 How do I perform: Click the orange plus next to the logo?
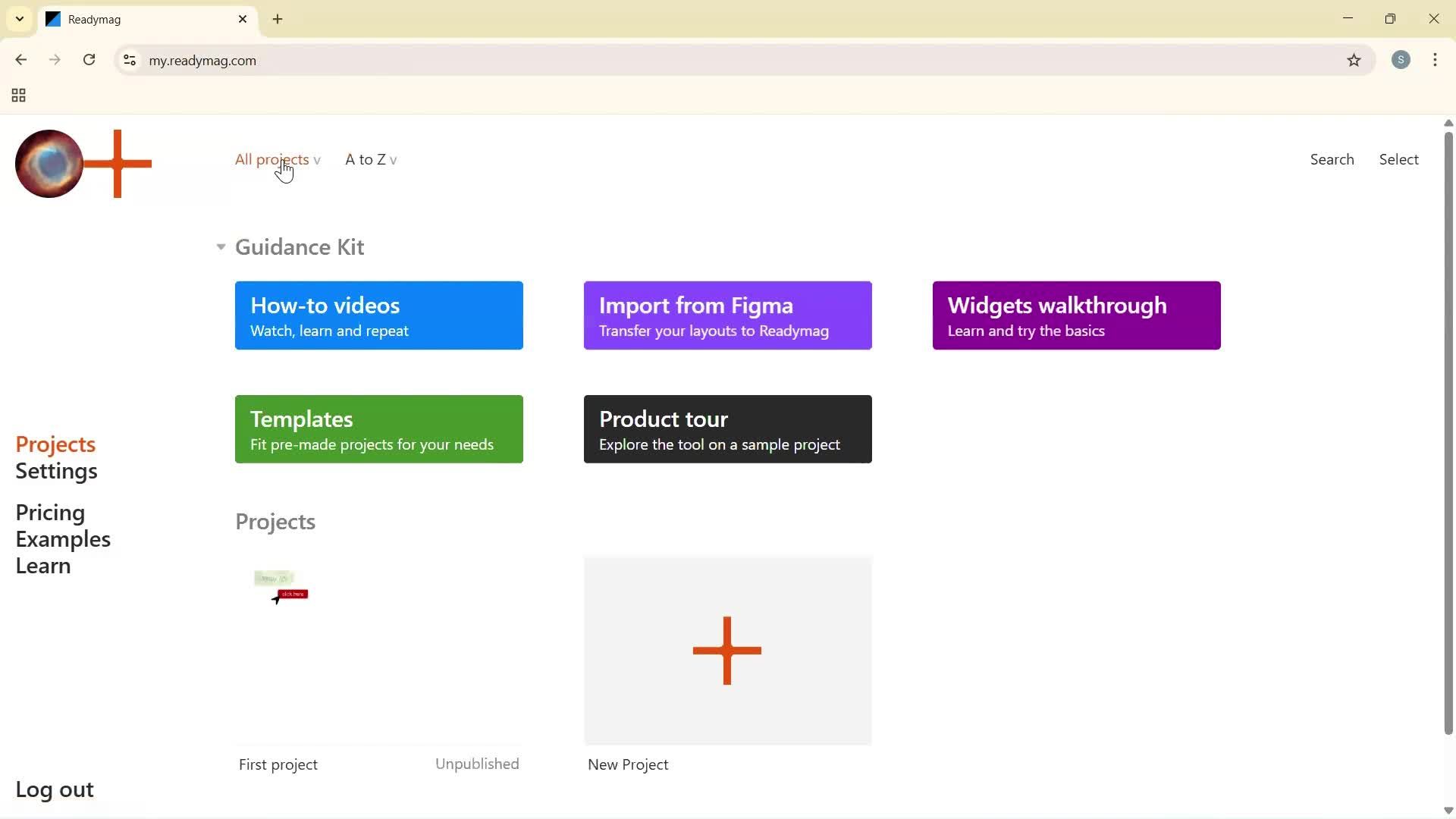click(118, 162)
